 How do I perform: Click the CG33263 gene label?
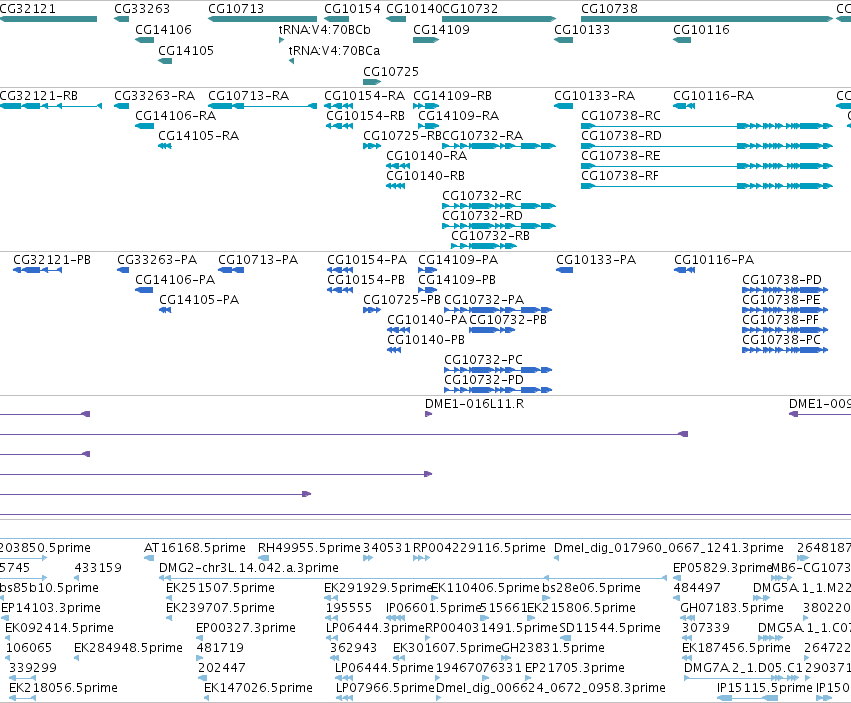click(142, 9)
